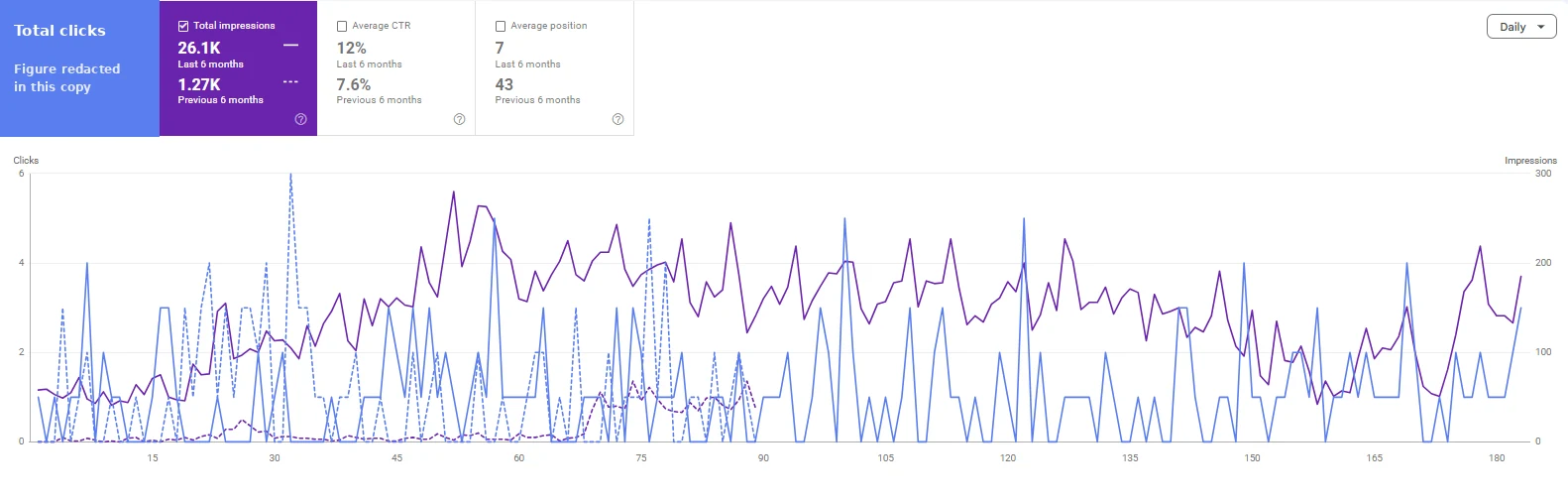The image size is (1568, 504).
Task: Select the Total clicks metric card
Action: click(x=79, y=68)
